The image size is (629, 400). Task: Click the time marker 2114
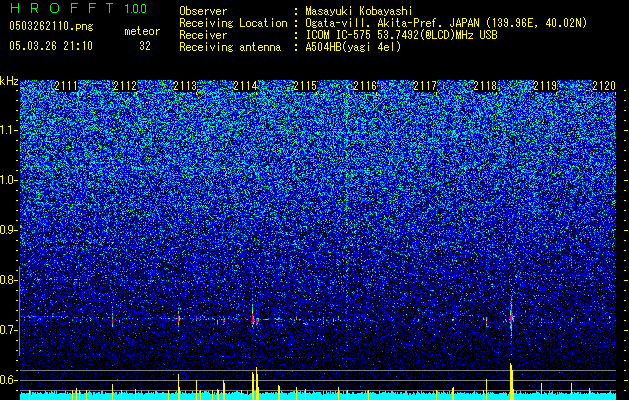coord(246,86)
